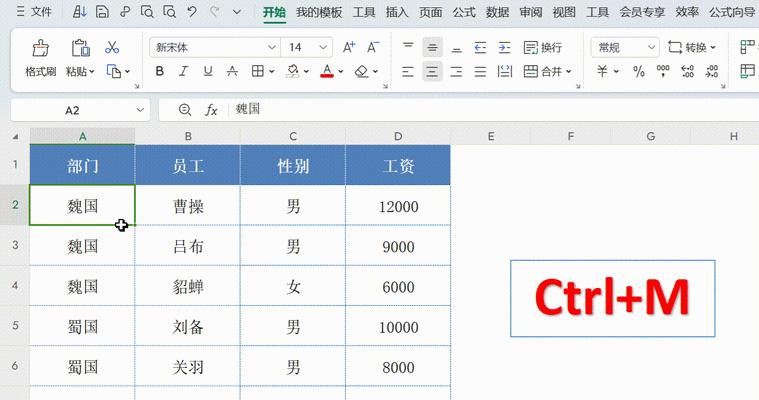Click the Copy pages icon
The width and height of the screenshot is (759, 400).
coord(114,72)
